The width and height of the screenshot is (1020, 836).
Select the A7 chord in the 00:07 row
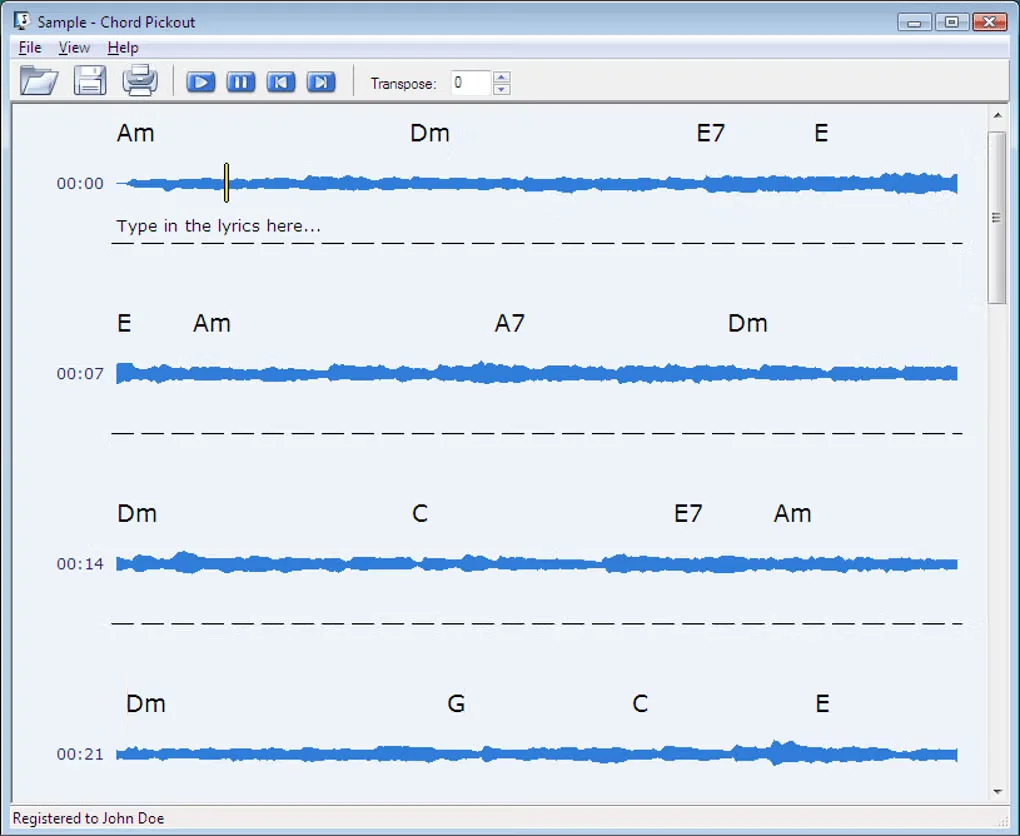point(510,323)
